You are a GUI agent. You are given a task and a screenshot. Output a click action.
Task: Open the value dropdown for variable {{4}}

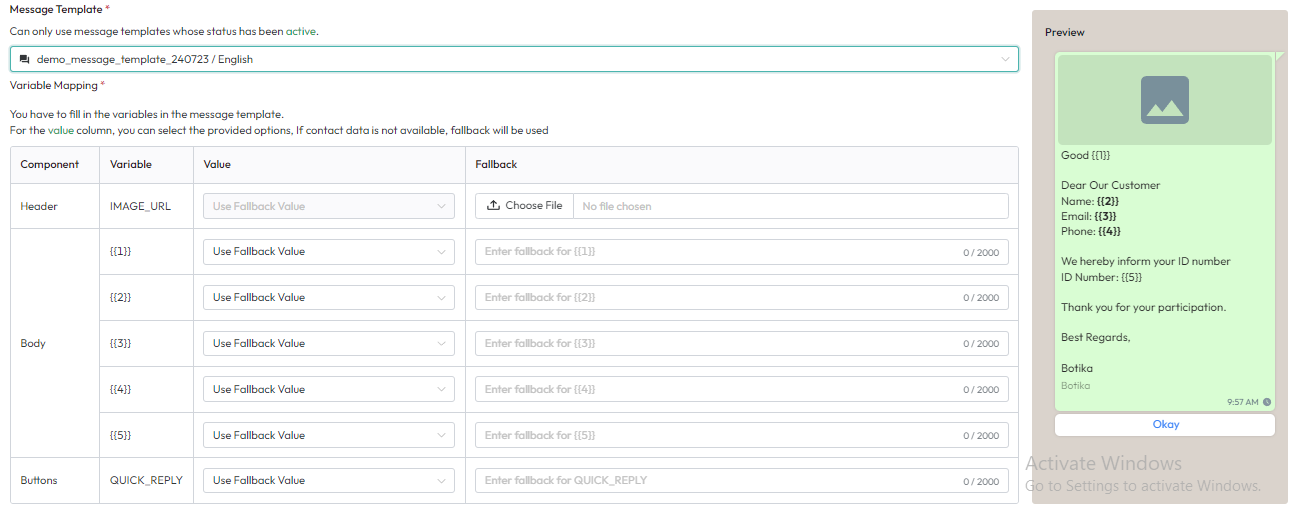pyautogui.click(x=328, y=390)
